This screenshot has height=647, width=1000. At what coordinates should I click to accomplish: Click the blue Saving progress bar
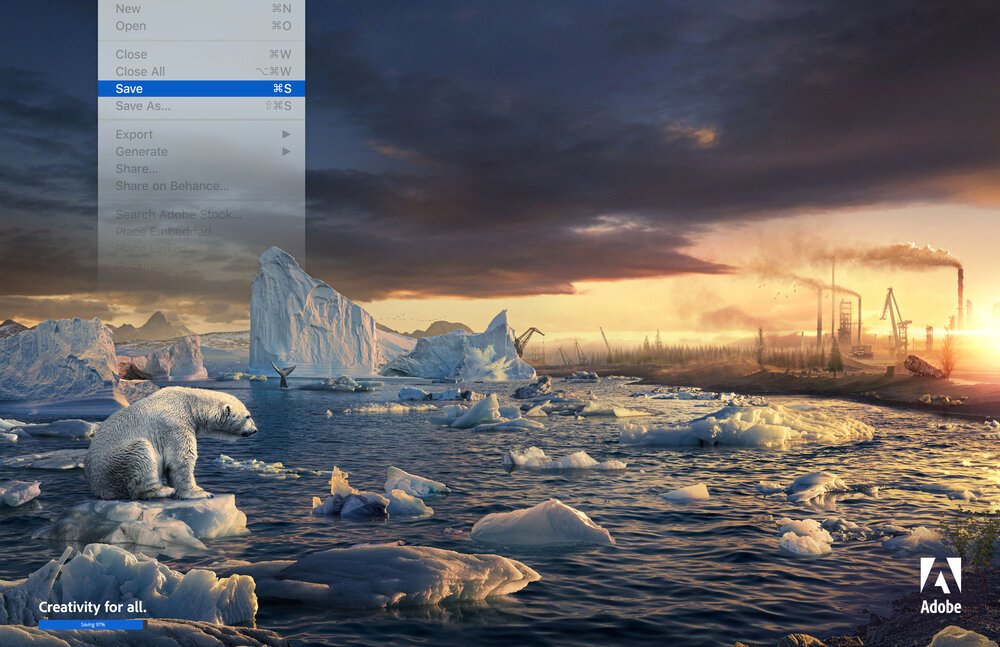92,624
